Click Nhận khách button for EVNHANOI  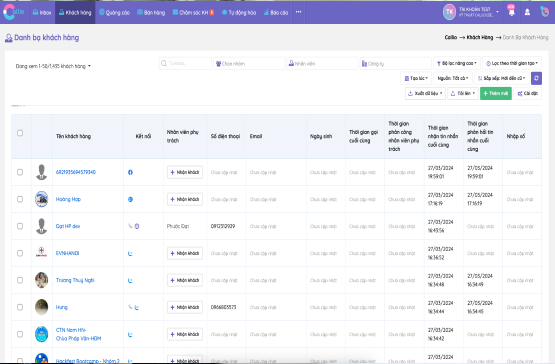(x=185, y=253)
